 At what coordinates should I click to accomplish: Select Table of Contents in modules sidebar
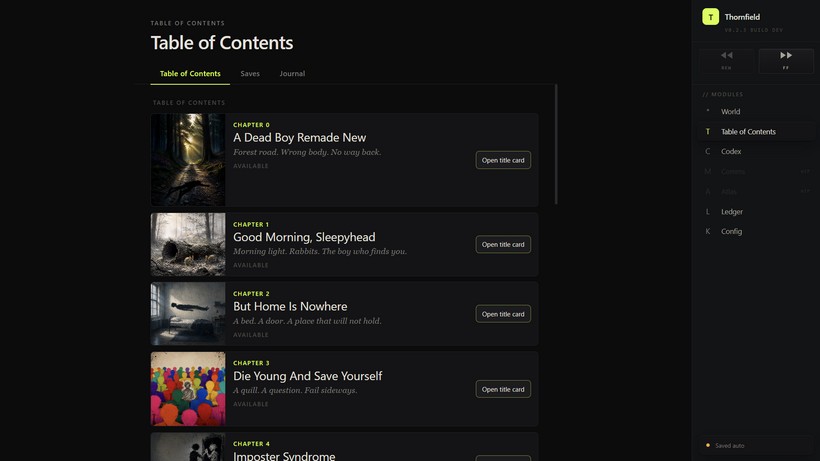click(x=756, y=132)
